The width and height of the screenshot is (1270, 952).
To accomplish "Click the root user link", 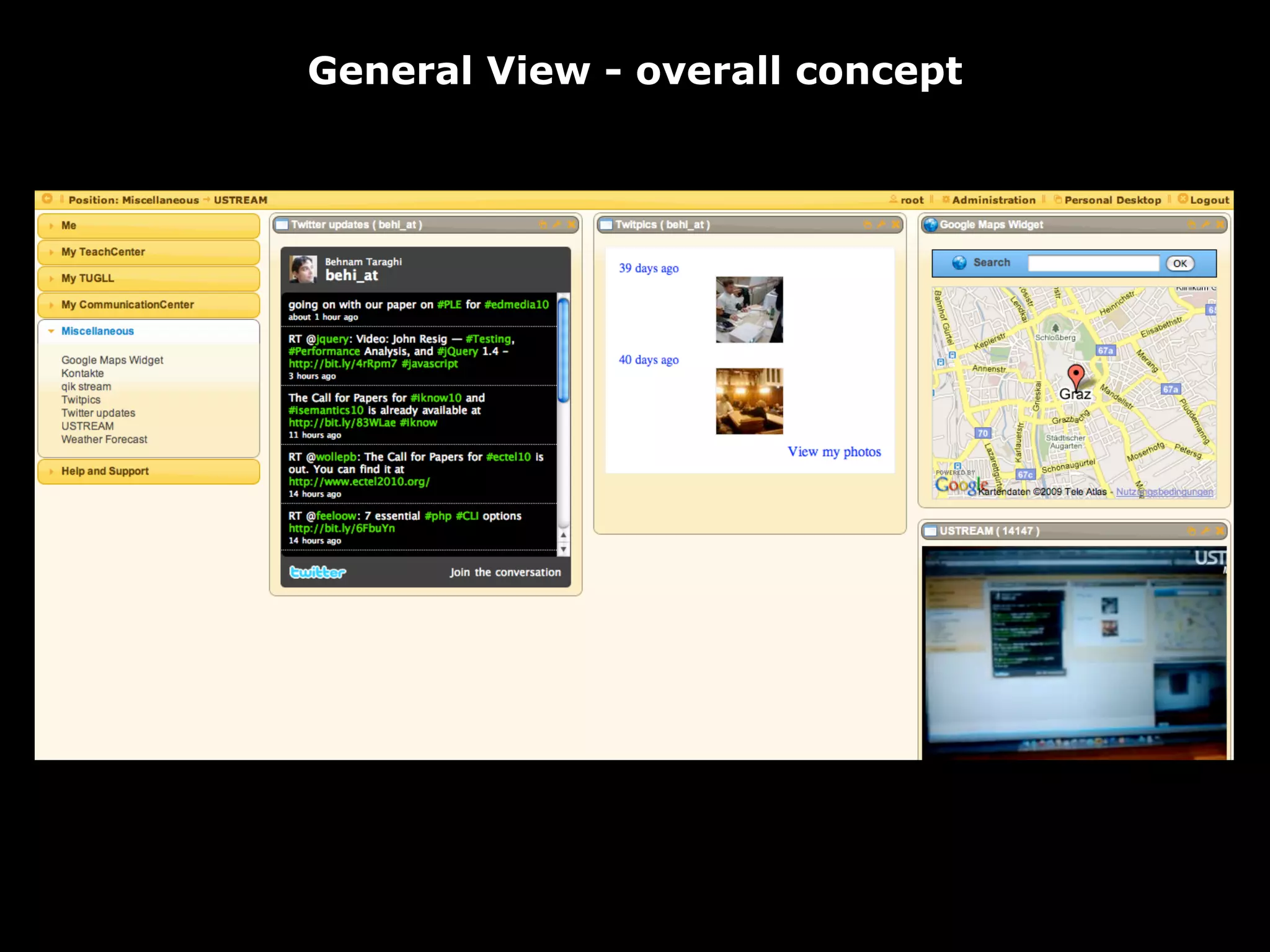I will point(912,200).
